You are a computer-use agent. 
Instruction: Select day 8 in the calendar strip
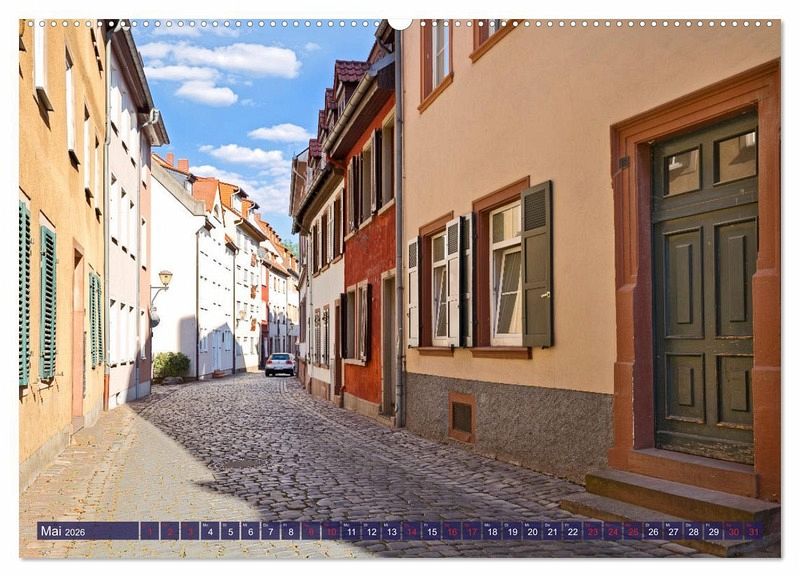tap(291, 531)
